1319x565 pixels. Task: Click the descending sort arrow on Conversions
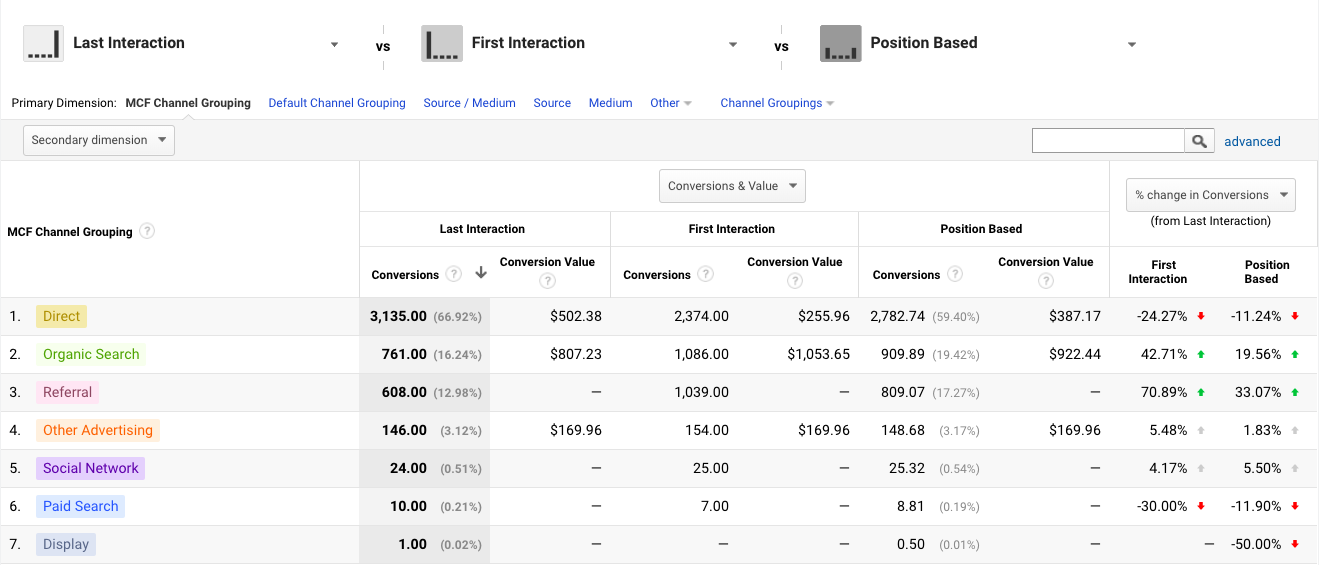click(481, 273)
